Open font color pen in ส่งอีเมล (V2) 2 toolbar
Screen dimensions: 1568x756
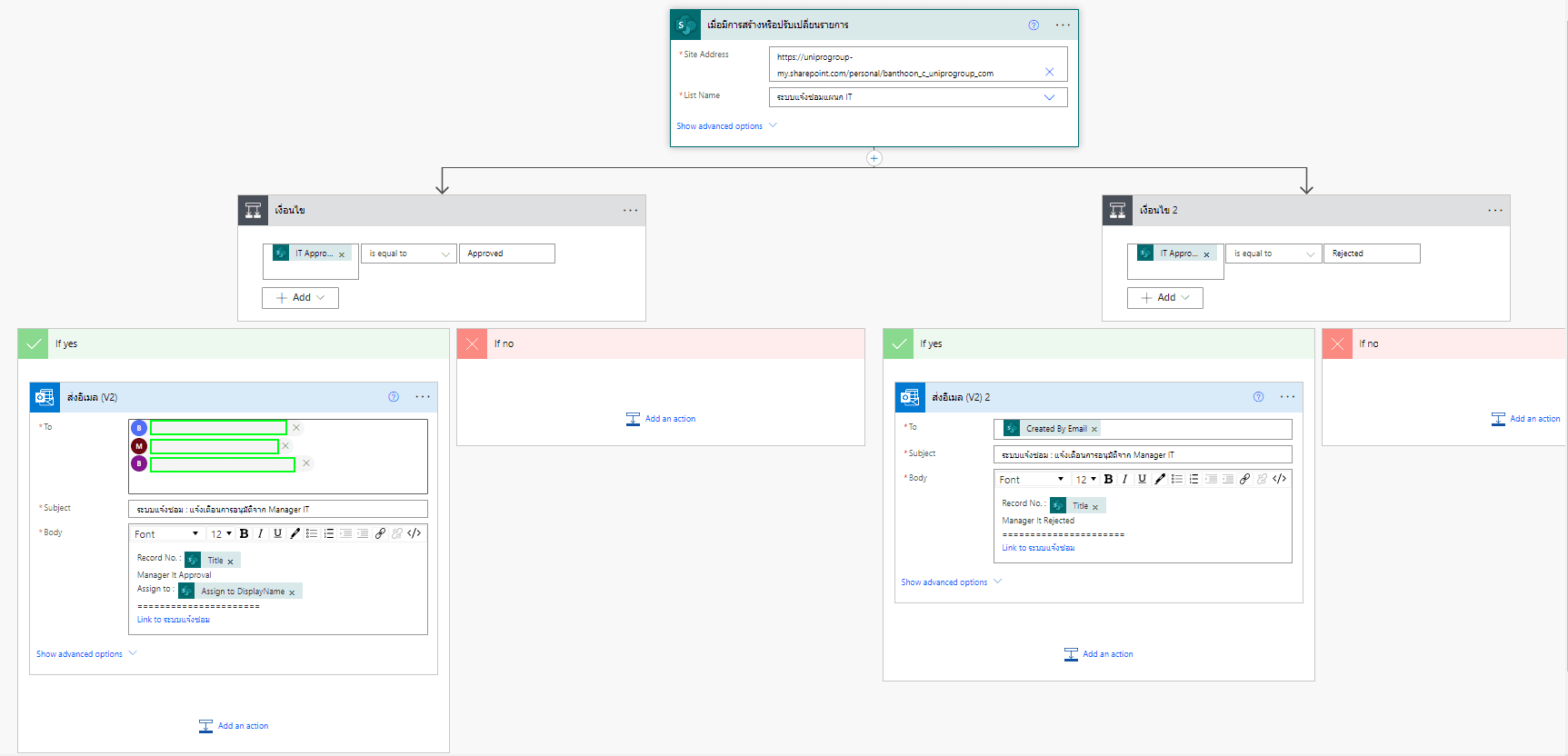click(x=1159, y=479)
